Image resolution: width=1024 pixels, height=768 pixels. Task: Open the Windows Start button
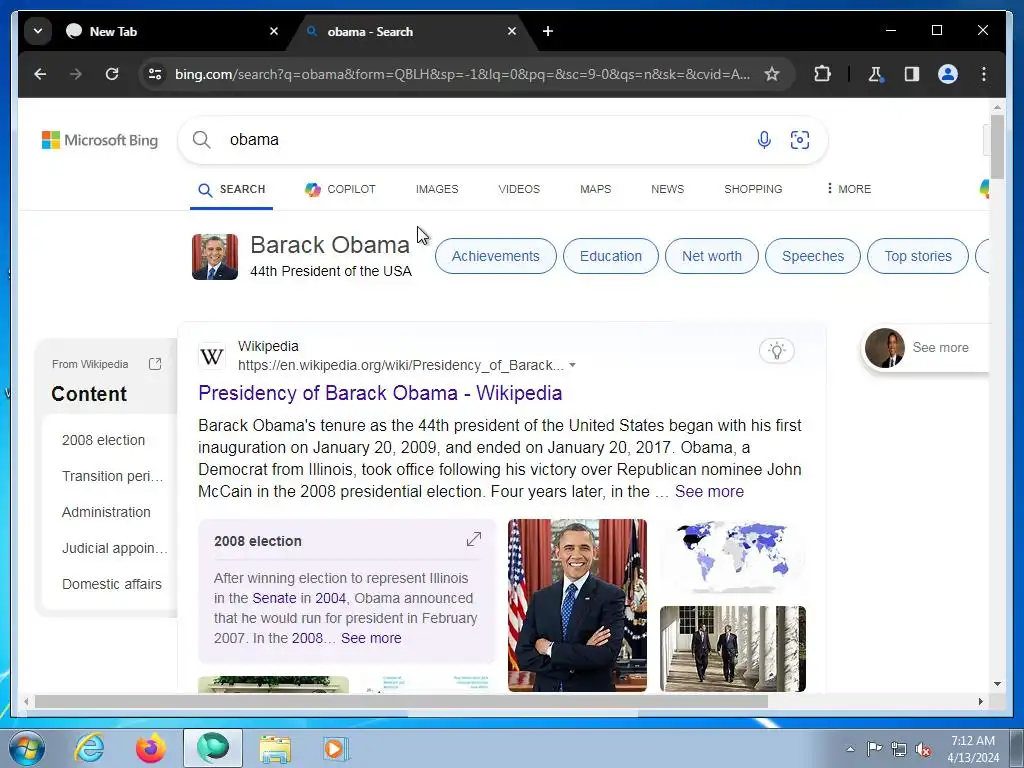(x=26, y=748)
